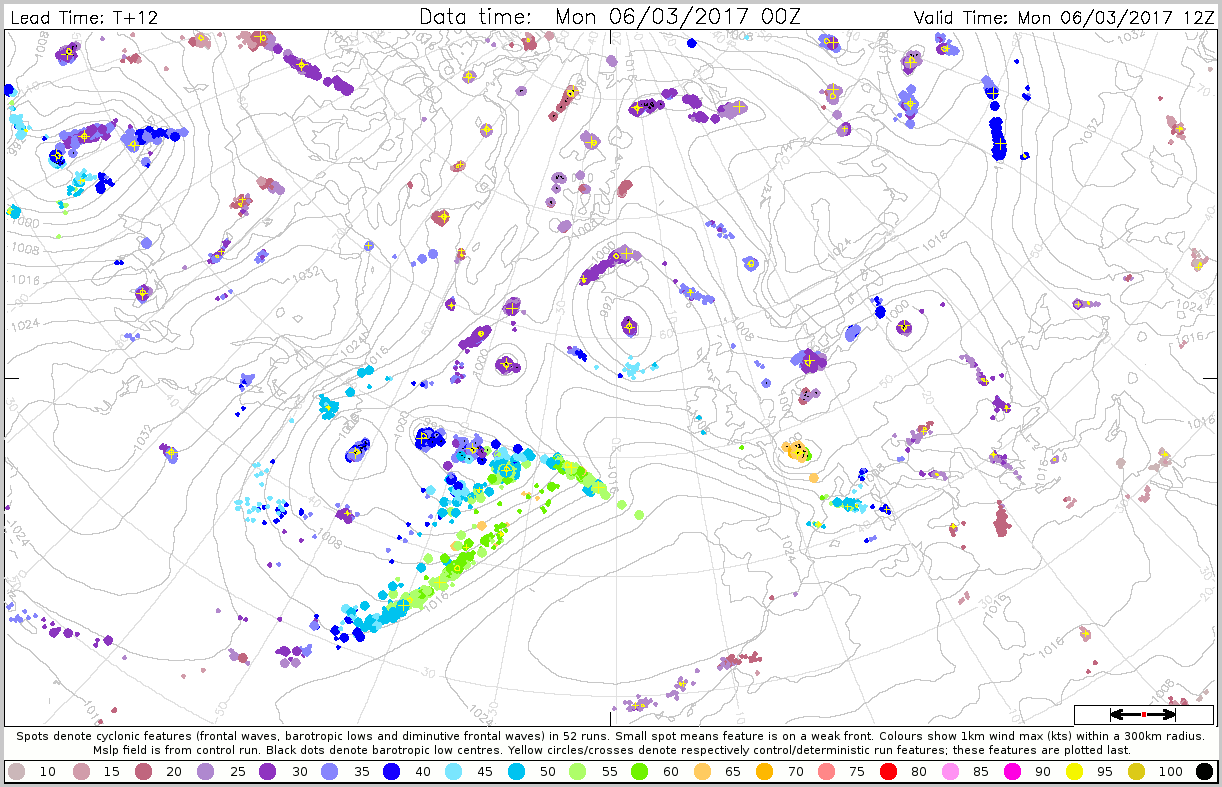Viewport: 1222px width, 787px height.
Task: Click the orange swatch between 65 and 70
Action: tap(764, 772)
